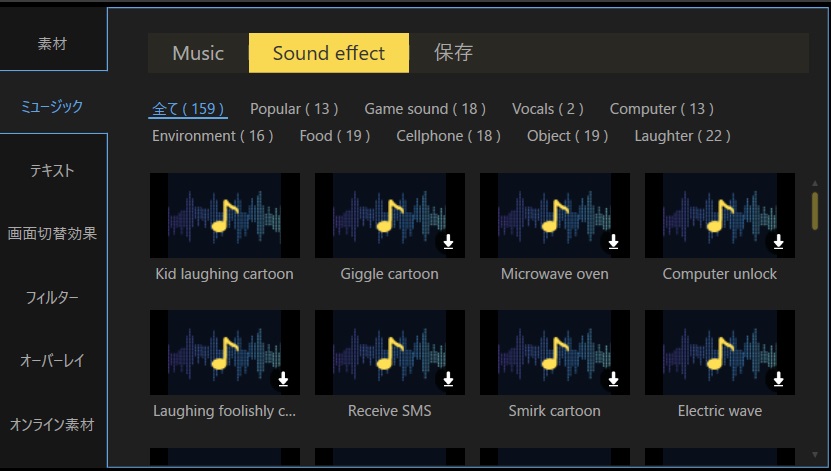Open the テキスト sidebar section
The height and width of the screenshot is (471, 831).
point(52,170)
